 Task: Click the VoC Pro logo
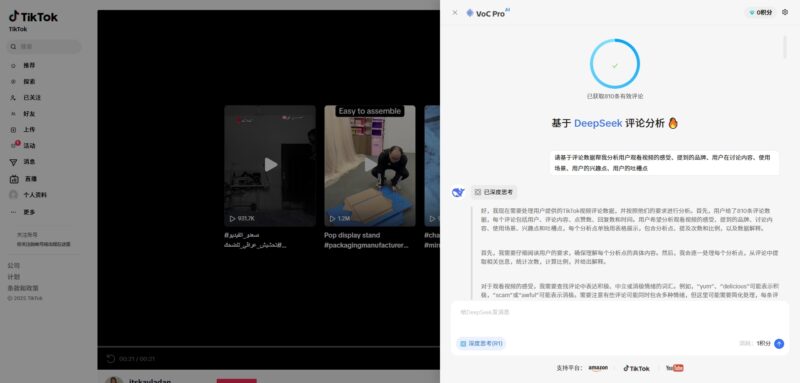click(488, 13)
